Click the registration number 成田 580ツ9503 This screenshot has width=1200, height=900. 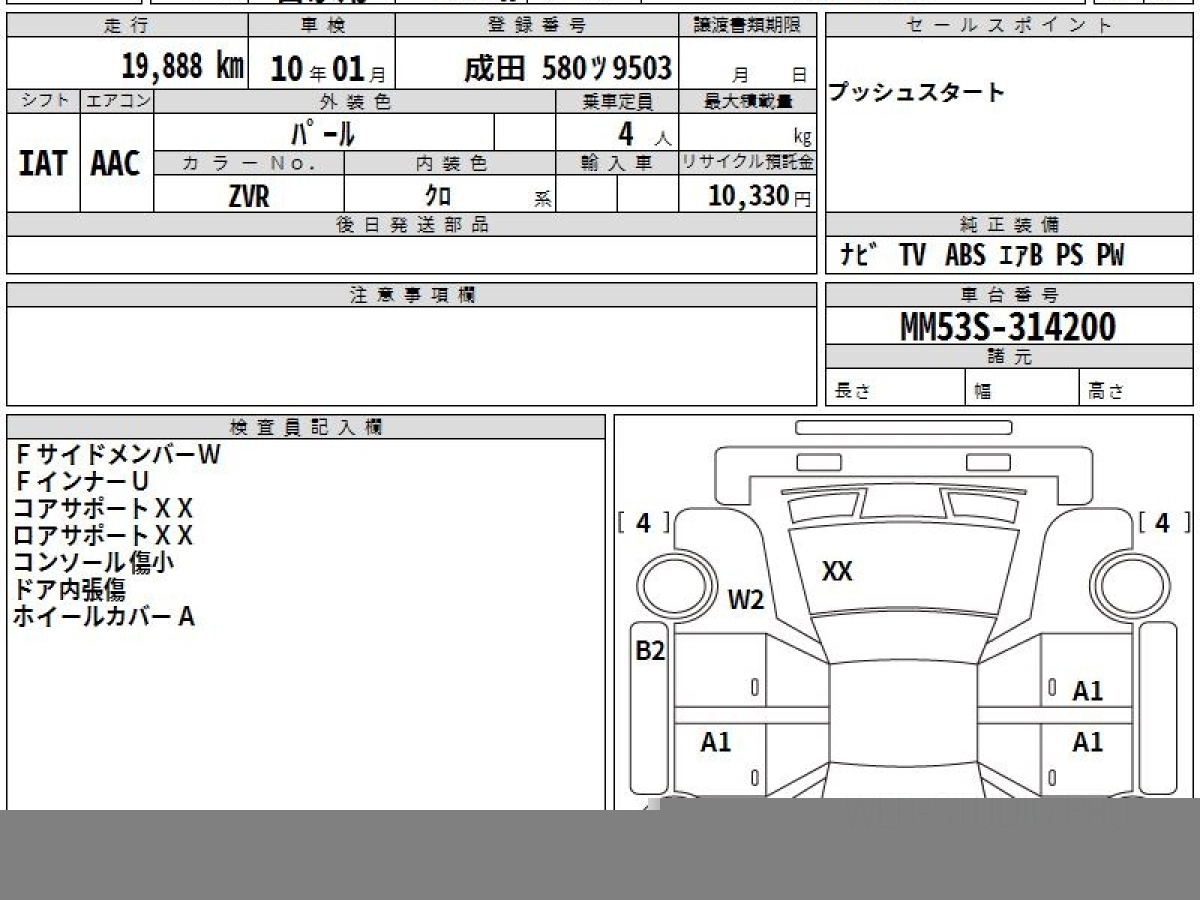pyautogui.click(x=567, y=68)
